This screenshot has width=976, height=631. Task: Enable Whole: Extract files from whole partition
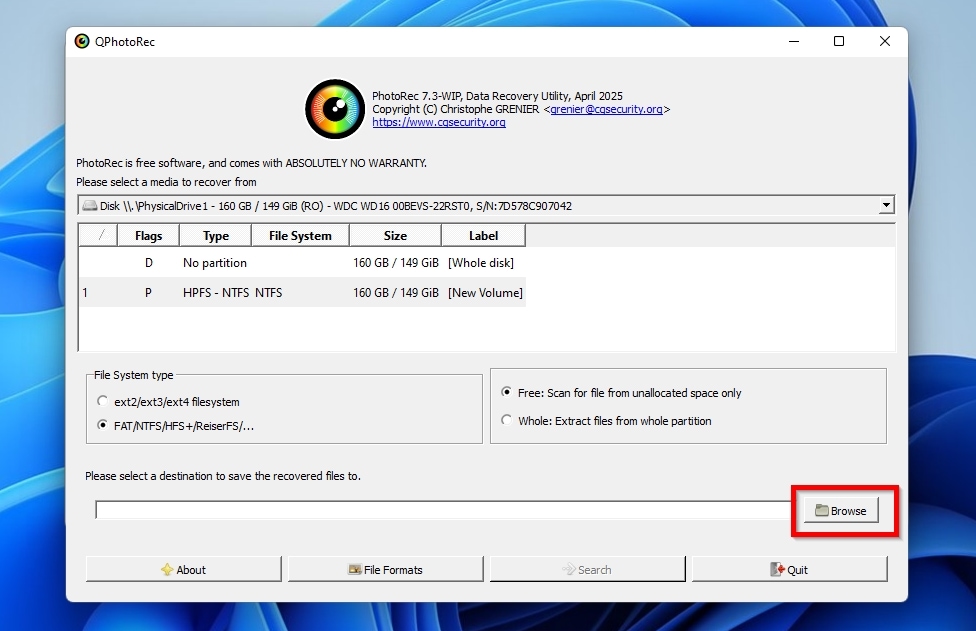click(507, 420)
